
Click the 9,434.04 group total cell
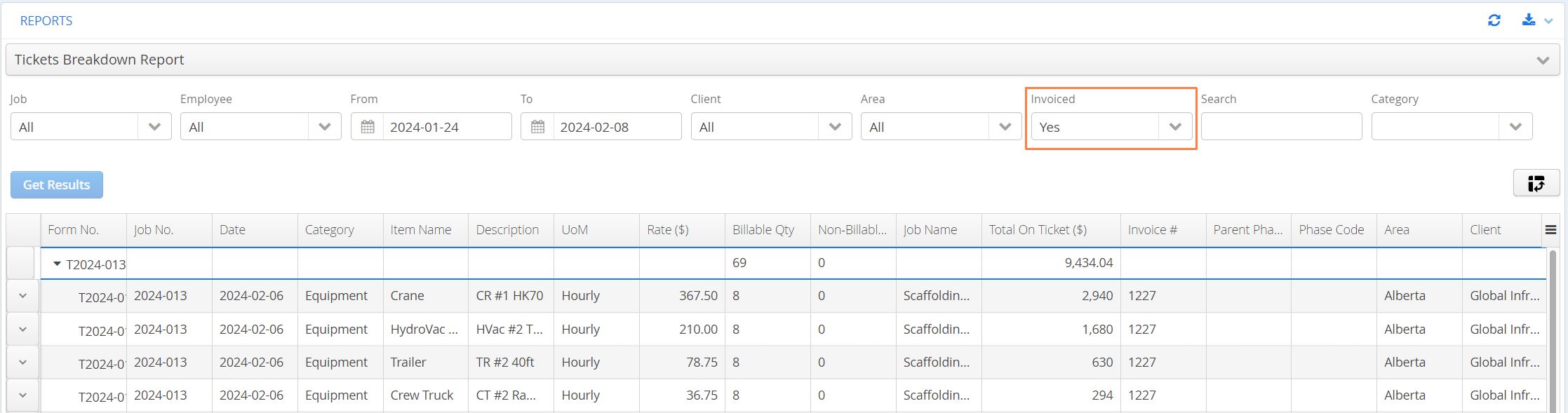coord(1051,263)
